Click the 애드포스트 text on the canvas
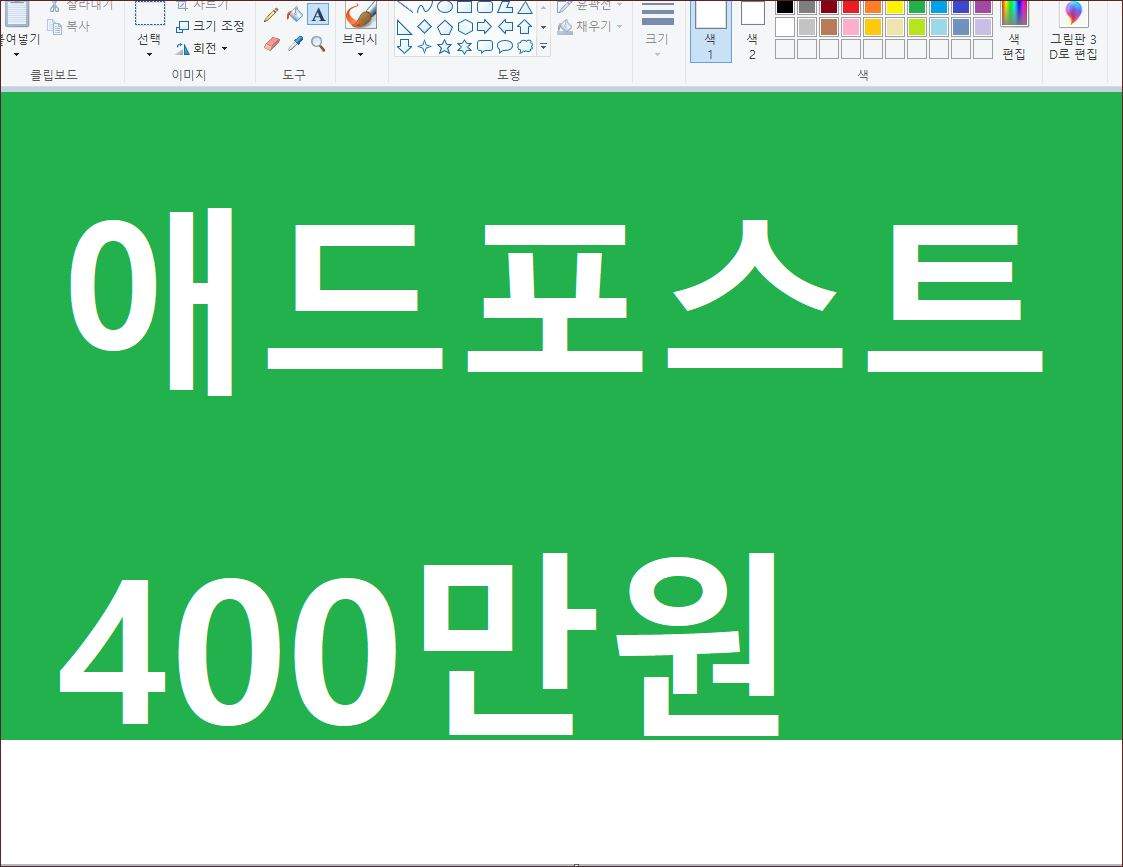This screenshot has height=867, width=1123. [556, 301]
